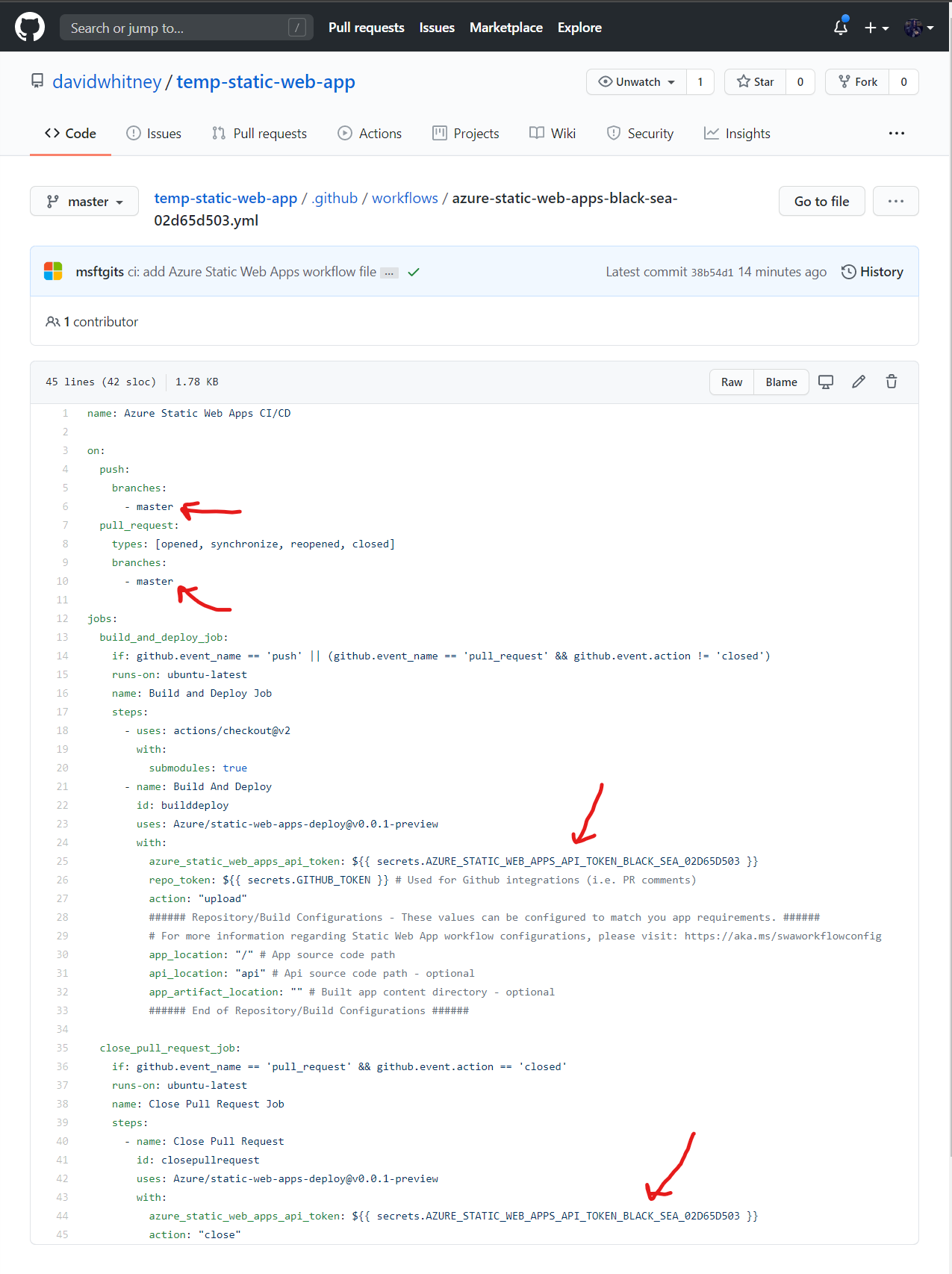Screen dimensions: 952x1274
Task: Open the notifications bell
Action: pyautogui.click(x=841, y=28)
